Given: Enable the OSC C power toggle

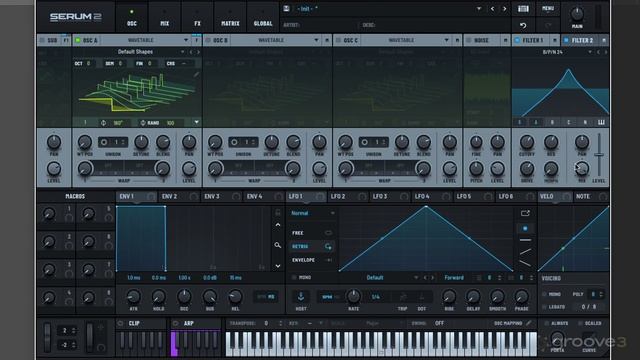Looking at the screenshot, I should point(338,40).
